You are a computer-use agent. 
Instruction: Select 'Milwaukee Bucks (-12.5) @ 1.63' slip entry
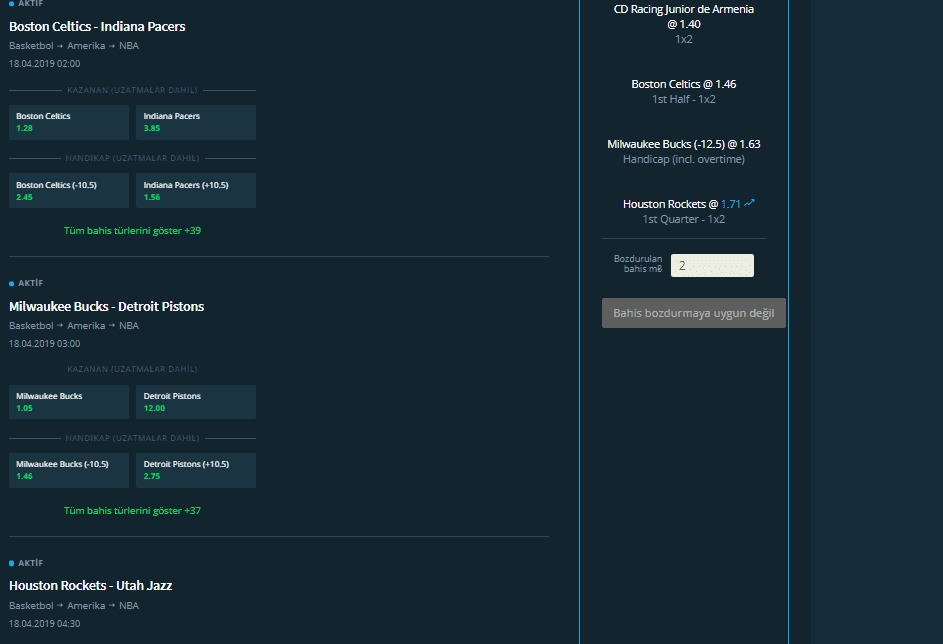pyautogui.click(x=684, y=144)
